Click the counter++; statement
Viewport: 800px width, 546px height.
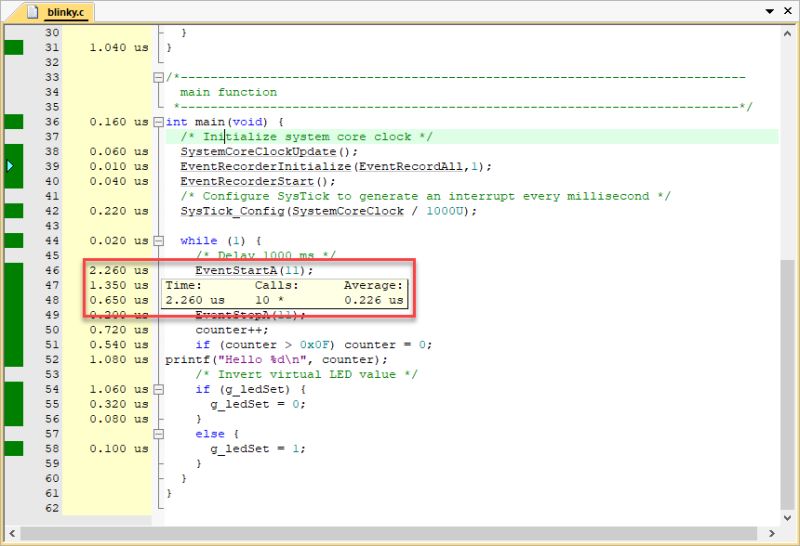coord(232,330)
